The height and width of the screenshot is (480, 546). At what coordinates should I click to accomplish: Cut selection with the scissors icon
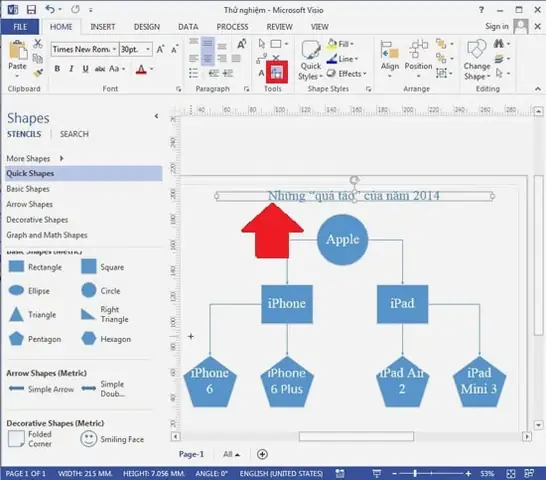[x=38, y=44]
